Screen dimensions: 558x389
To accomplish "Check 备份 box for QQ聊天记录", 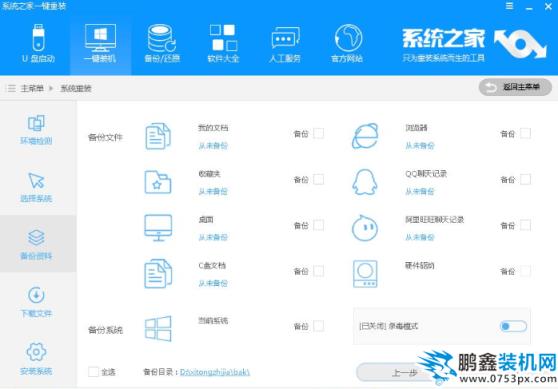I will tap(526, 179).
